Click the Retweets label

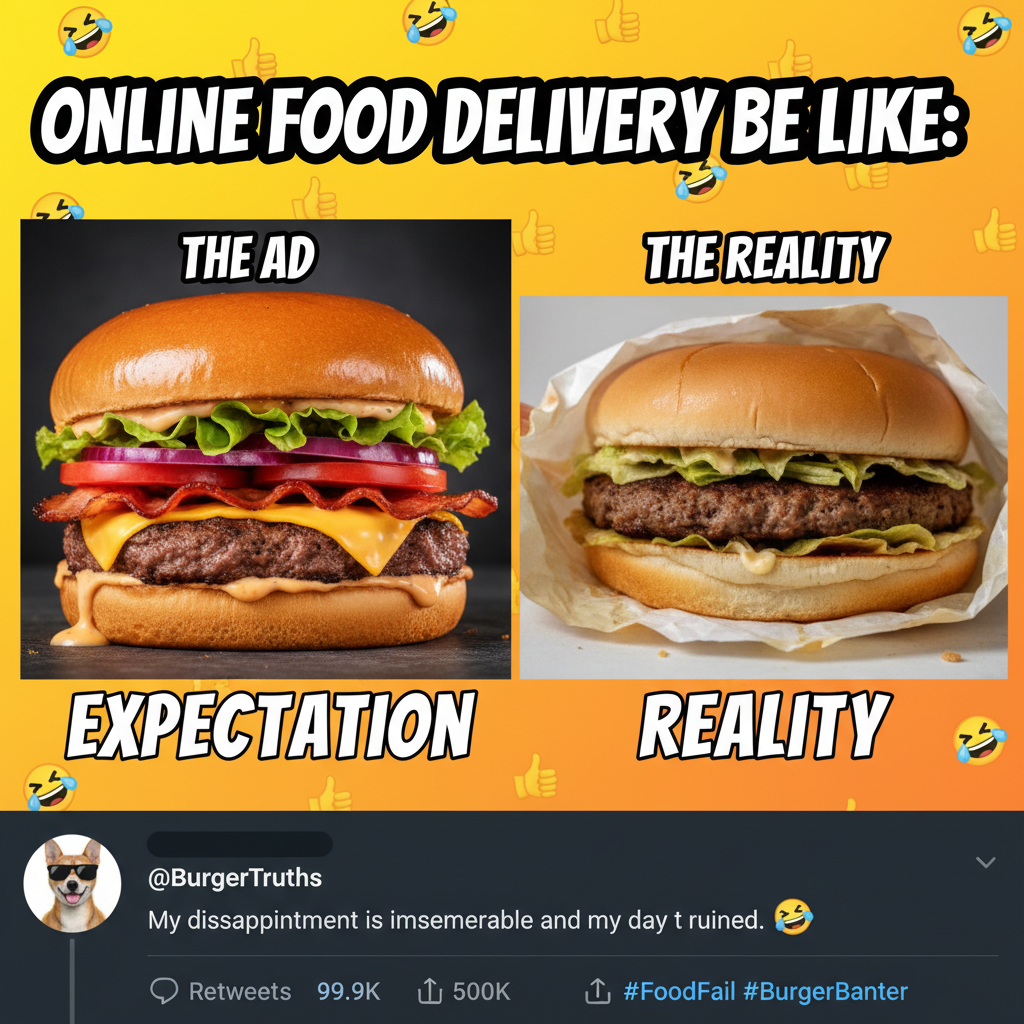(240, 991)
